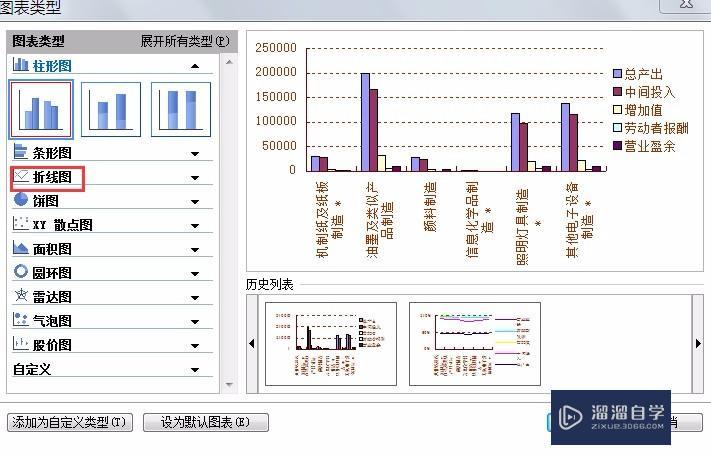Expand the 饼图 category arrow
711x457 pixels.
[195, 202]
